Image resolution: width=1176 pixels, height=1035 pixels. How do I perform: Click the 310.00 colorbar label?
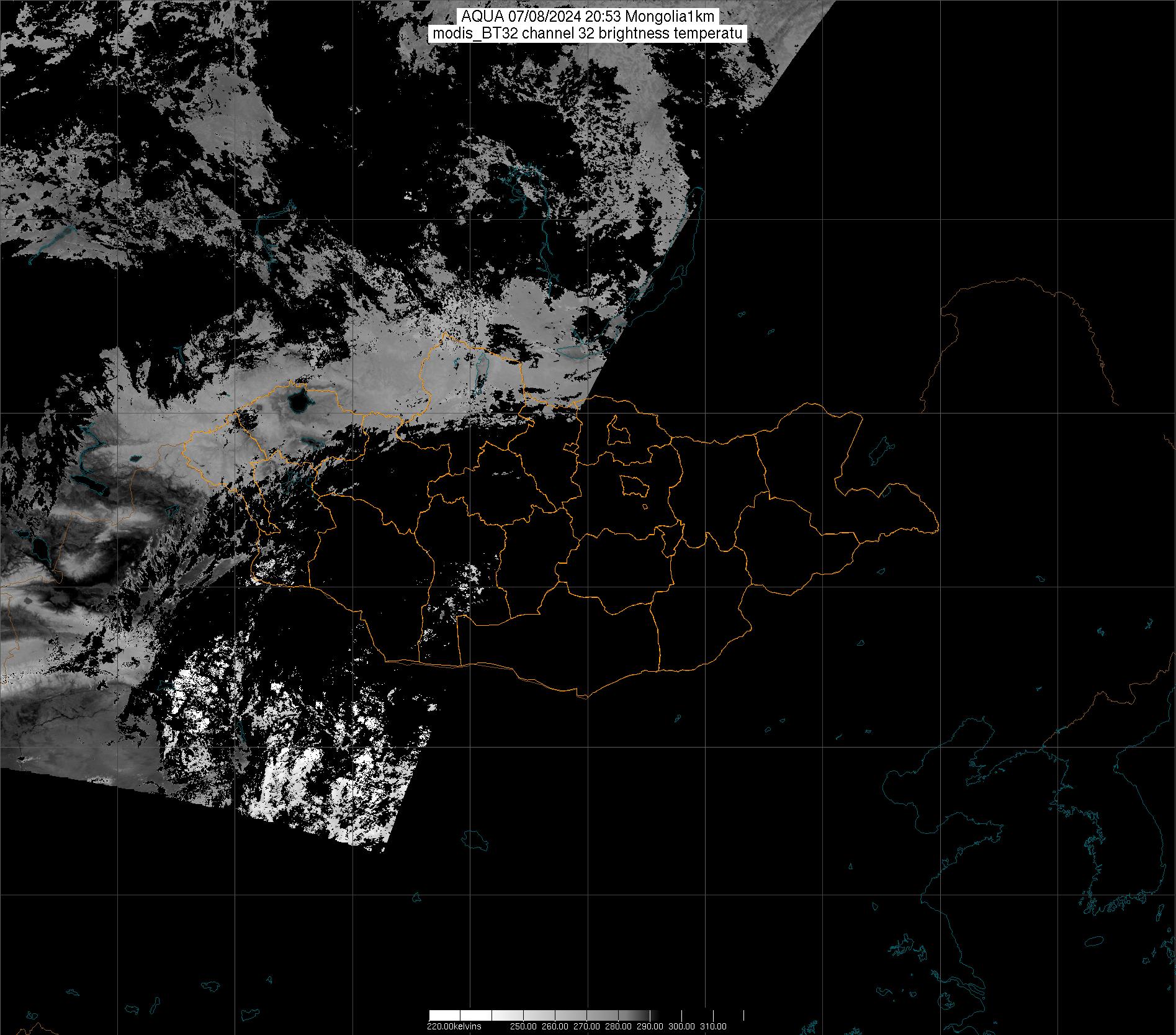[714, 1026]
